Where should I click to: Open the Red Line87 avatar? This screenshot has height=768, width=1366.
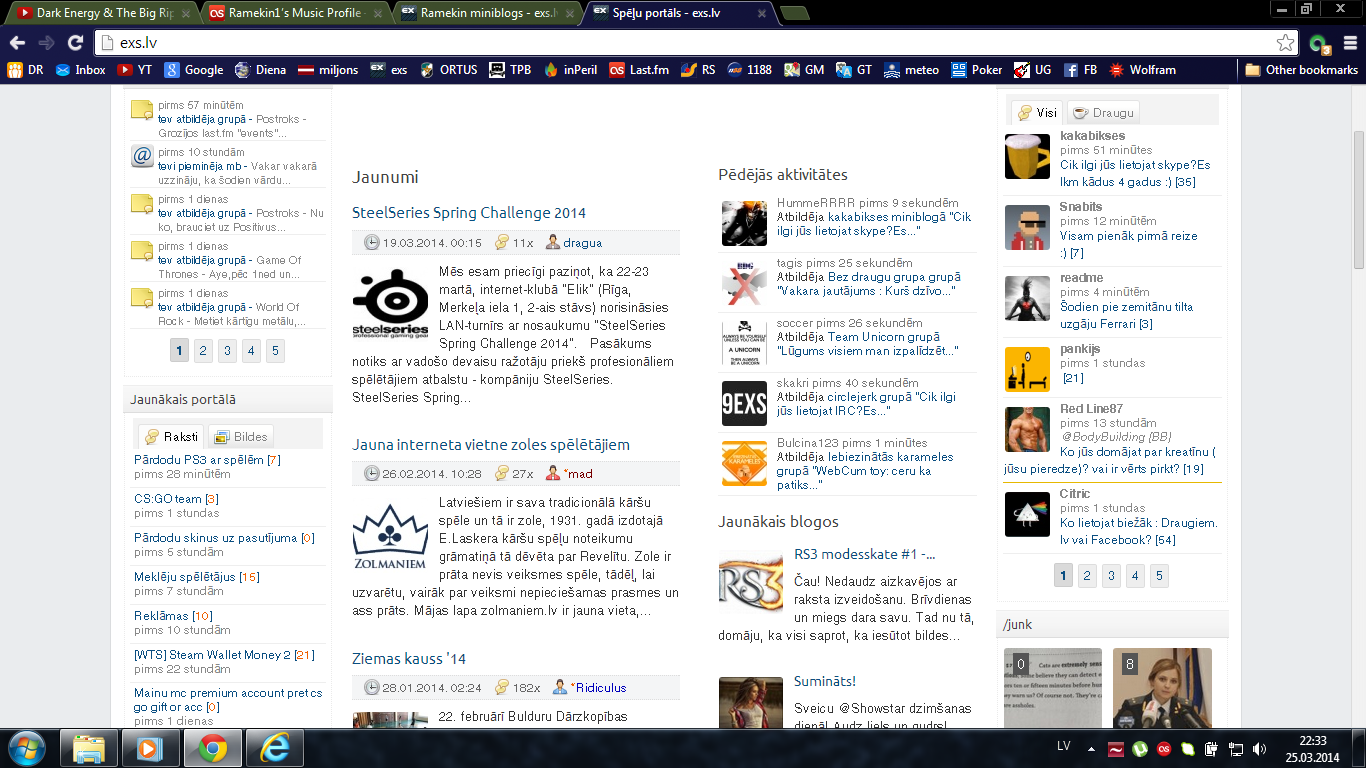(x=1027, y=430)
